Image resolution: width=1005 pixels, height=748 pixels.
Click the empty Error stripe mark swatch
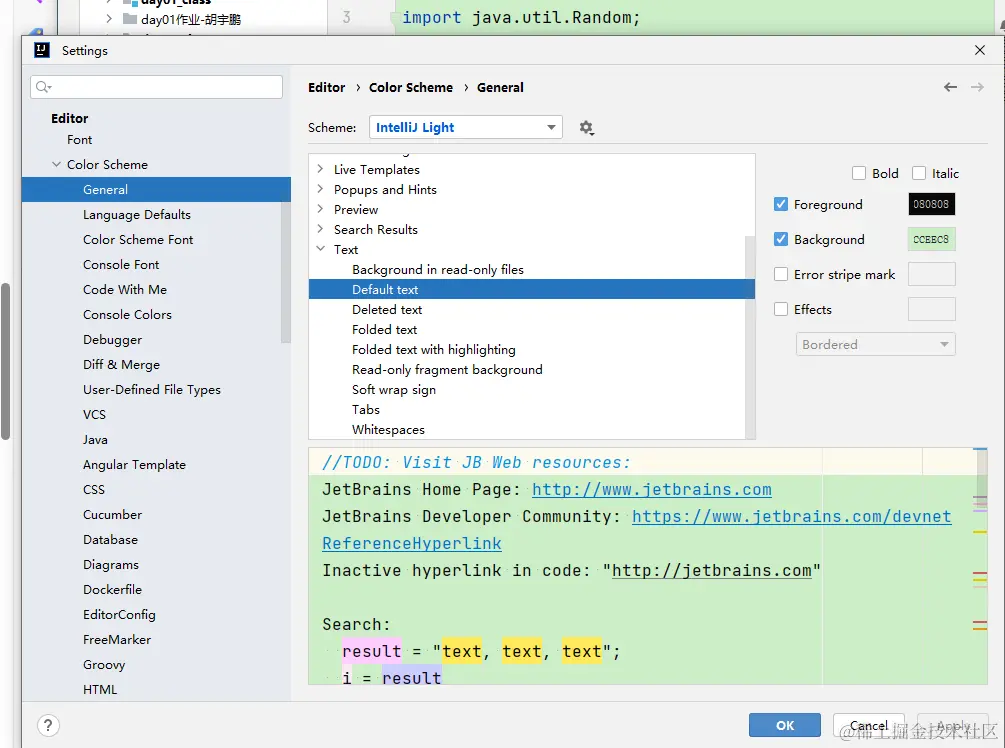931,274
